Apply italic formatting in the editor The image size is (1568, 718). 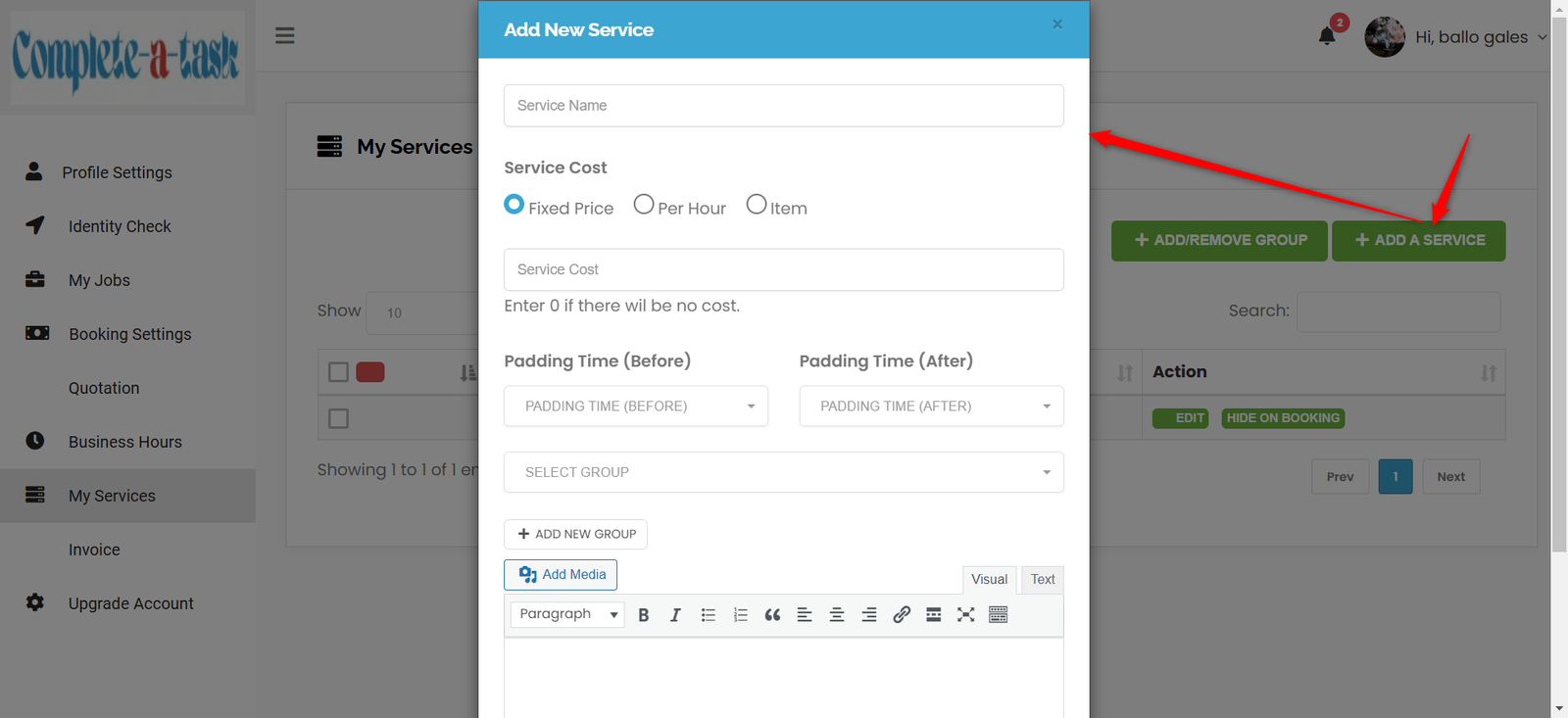click(x=675, y=614)
